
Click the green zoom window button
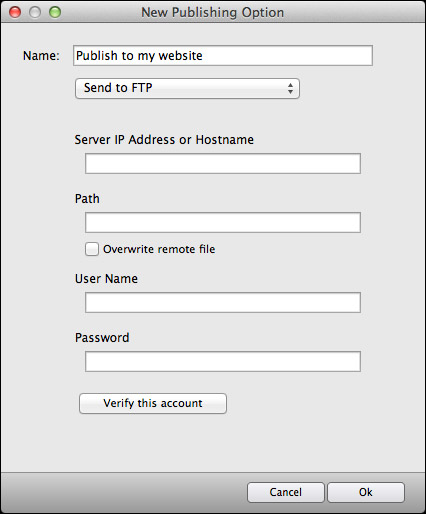(55, 12)
